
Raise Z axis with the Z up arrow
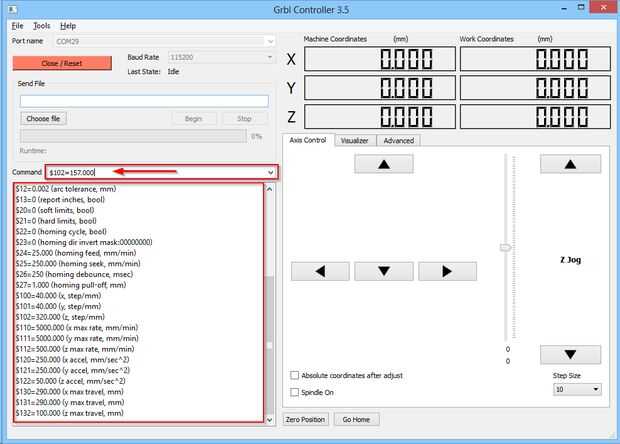570,164
